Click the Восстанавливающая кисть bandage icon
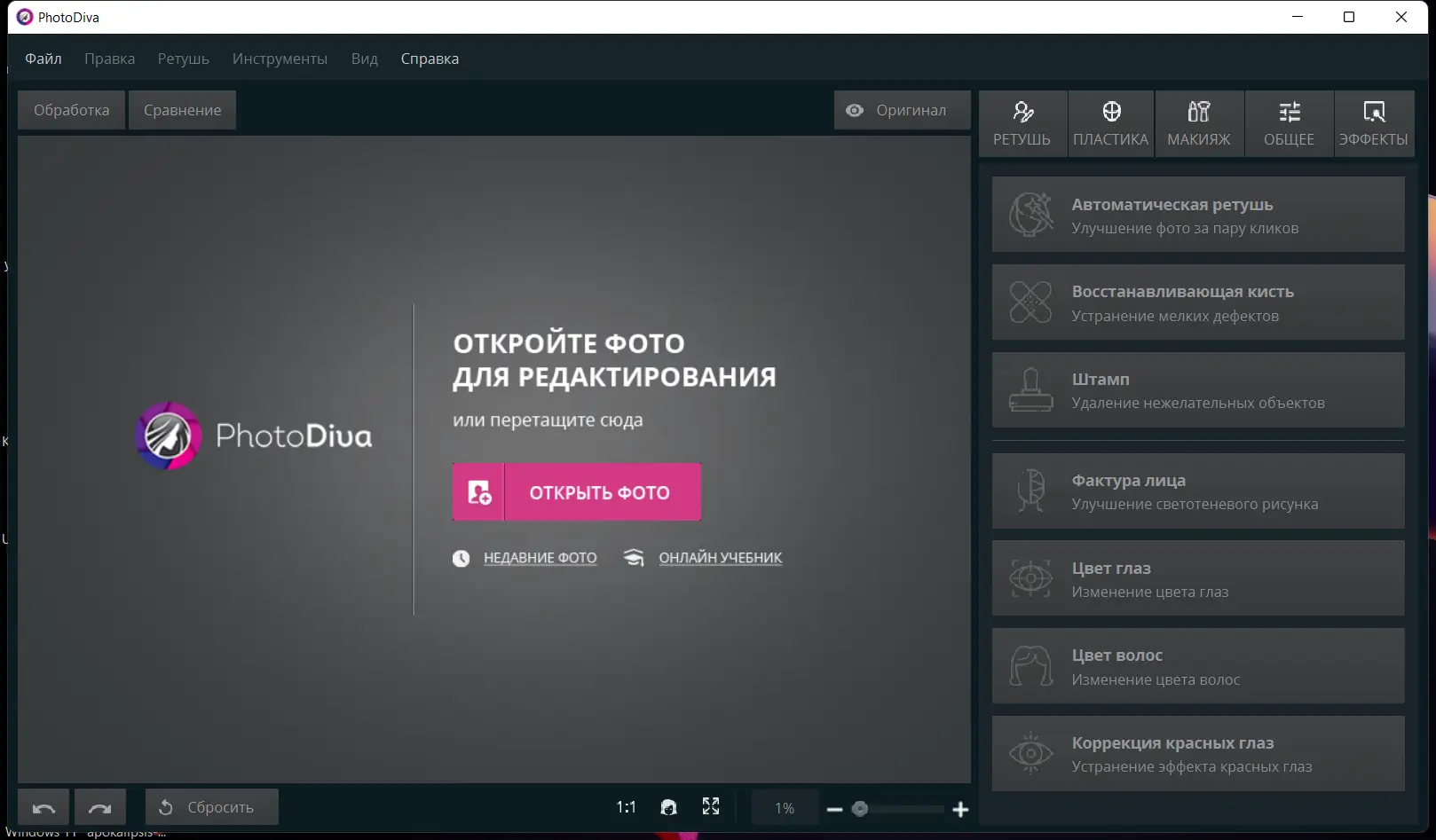The height and width of the screenshot is (840, 1436). coord(1031,302)
